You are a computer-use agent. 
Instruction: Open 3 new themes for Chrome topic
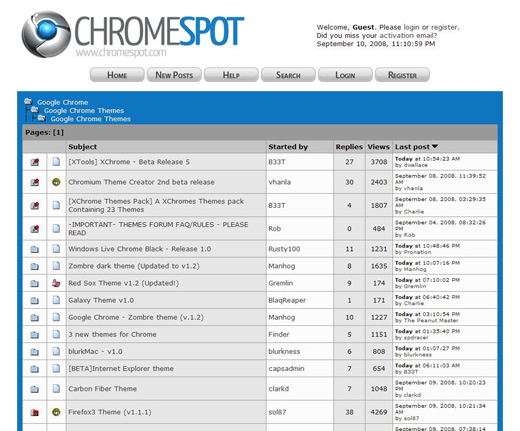[112, 334]
